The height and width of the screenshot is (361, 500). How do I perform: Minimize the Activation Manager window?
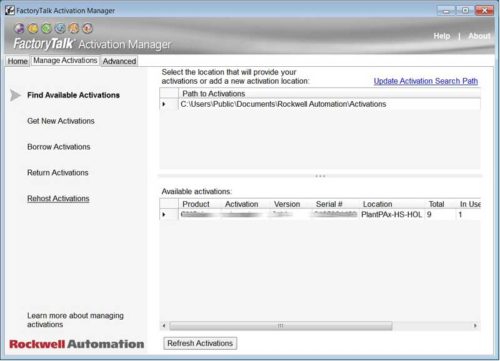[446, 11]
